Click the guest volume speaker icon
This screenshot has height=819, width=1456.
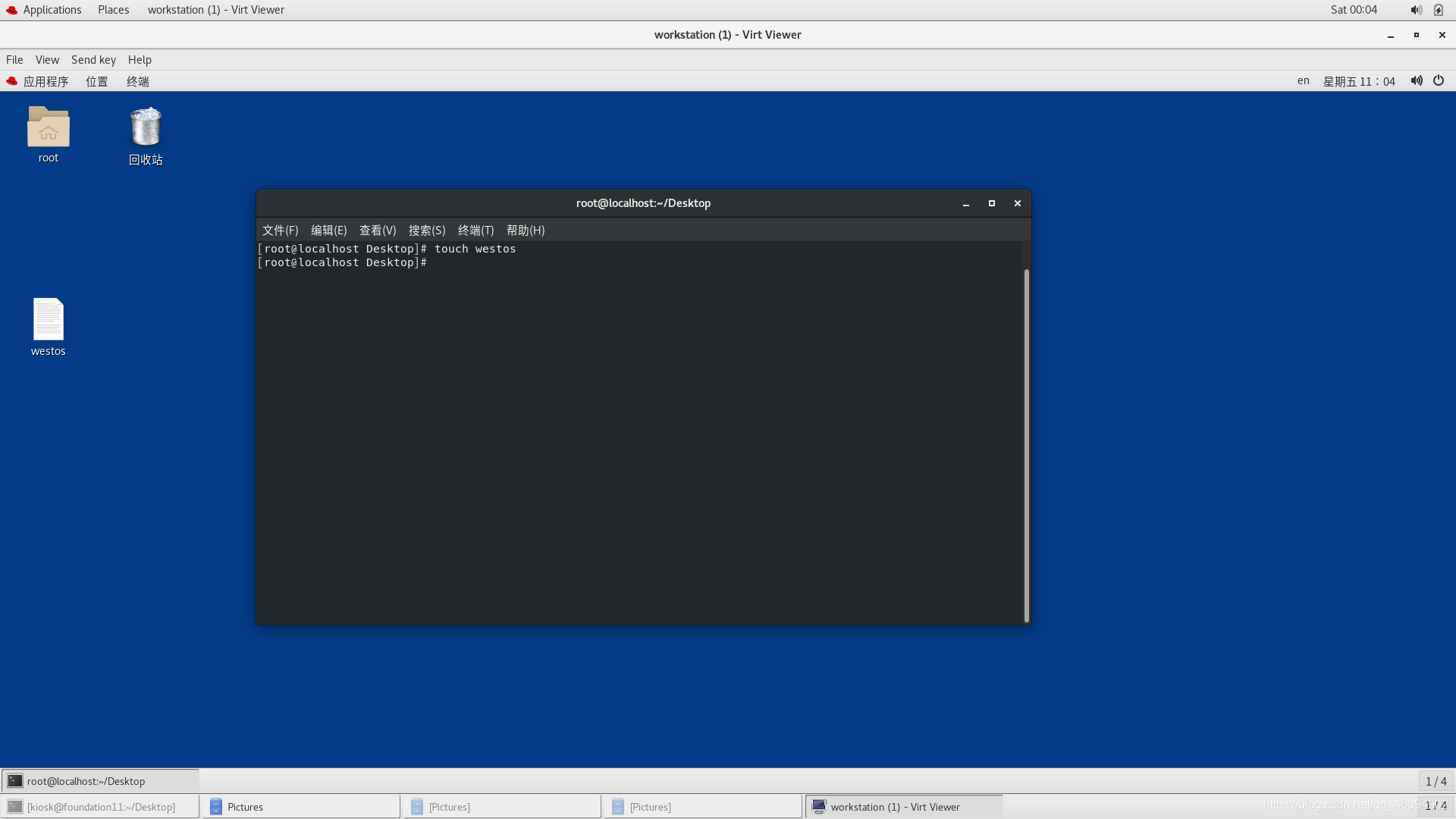tap(1416, 80)
